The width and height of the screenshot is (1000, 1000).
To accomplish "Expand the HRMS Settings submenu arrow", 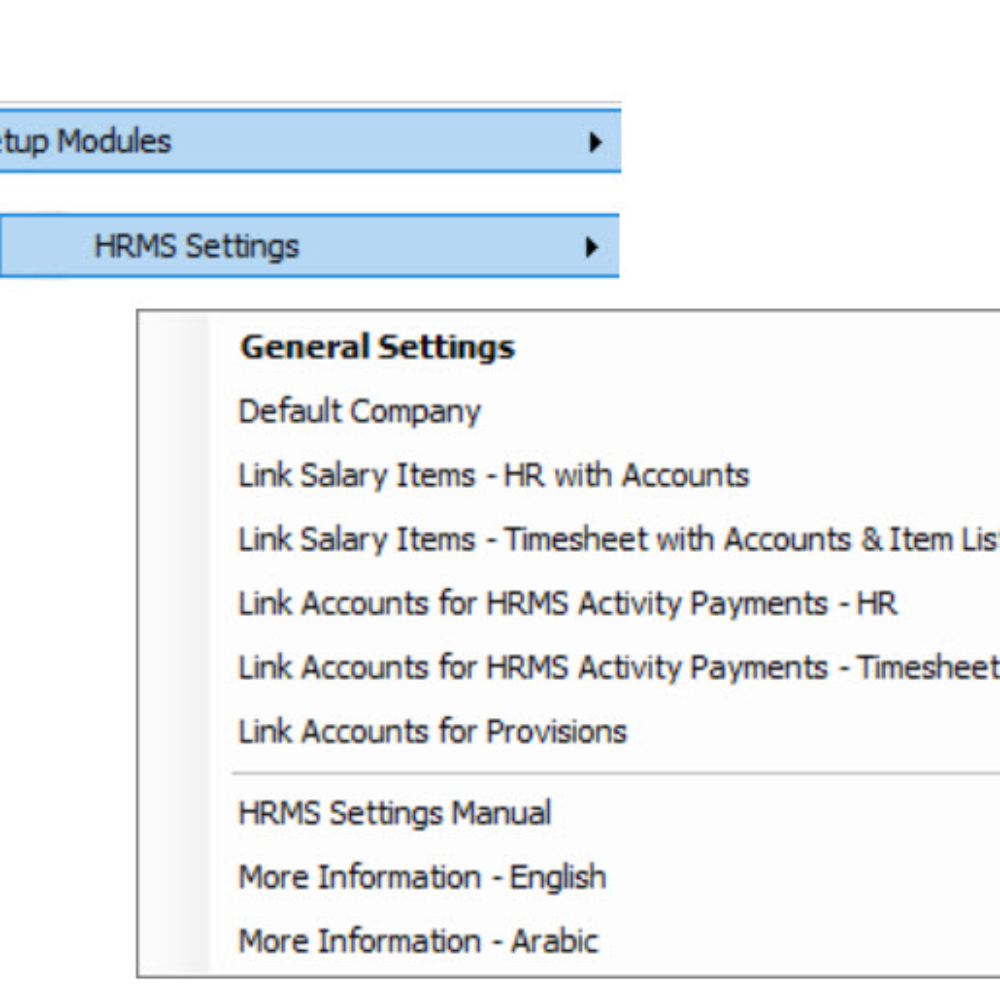I will [x=591, y=247].
